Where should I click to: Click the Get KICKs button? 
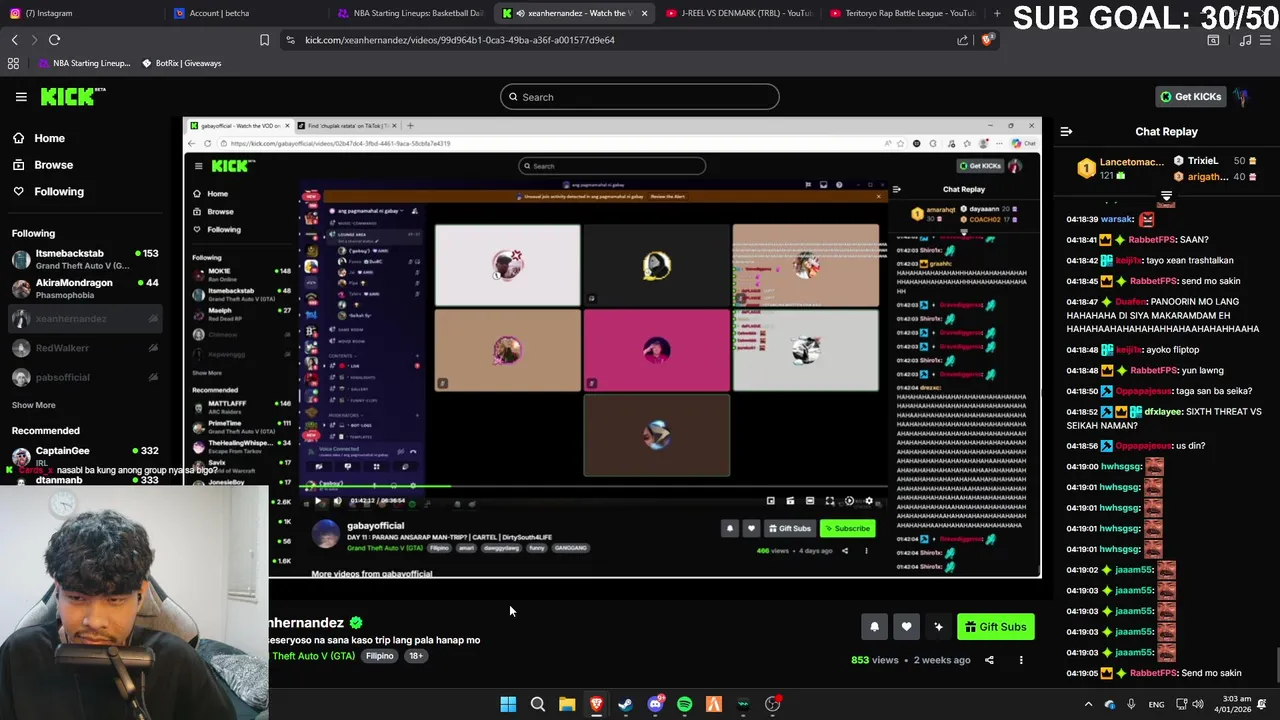coord(1190,97)
